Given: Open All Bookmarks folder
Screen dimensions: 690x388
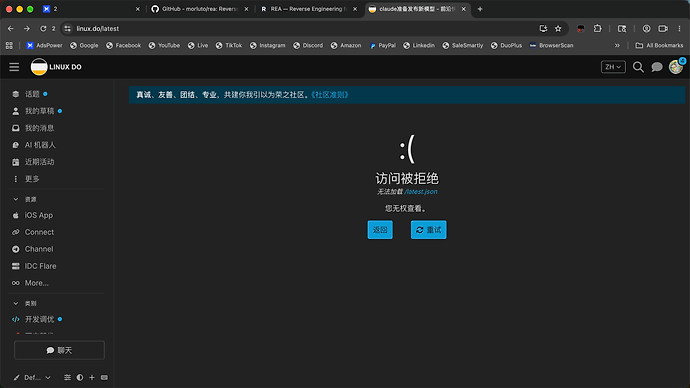Looking at the screenshot, I should [659, 45].
